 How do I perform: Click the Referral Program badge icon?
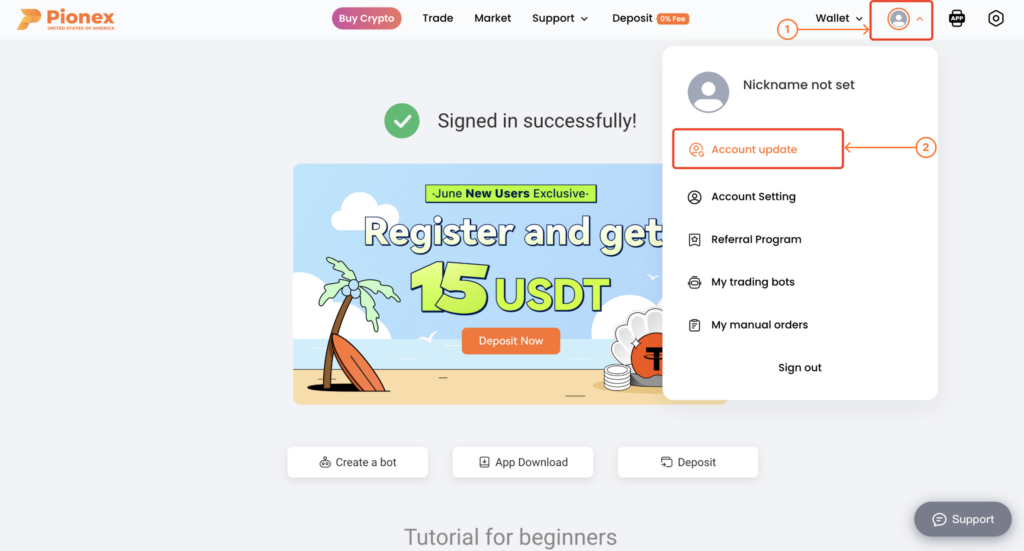pos(694,240)
